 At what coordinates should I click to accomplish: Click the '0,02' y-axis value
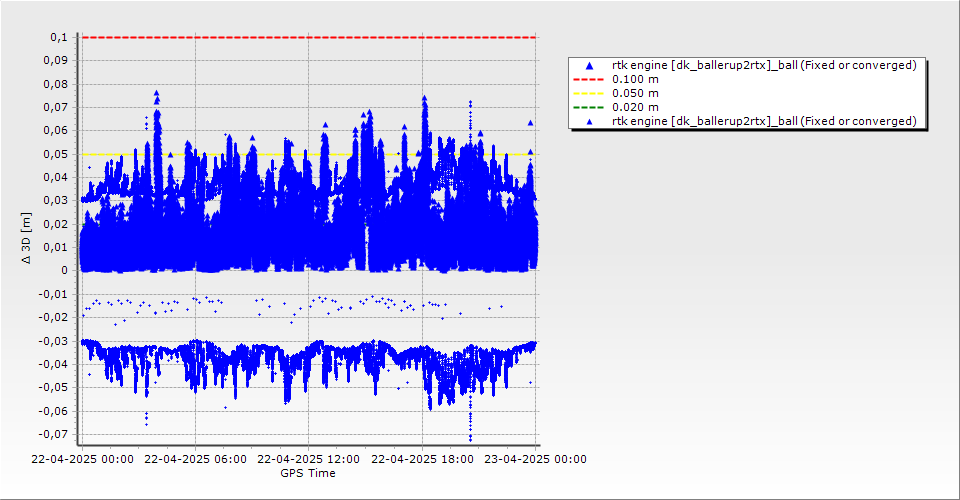(x=56, y=224)
